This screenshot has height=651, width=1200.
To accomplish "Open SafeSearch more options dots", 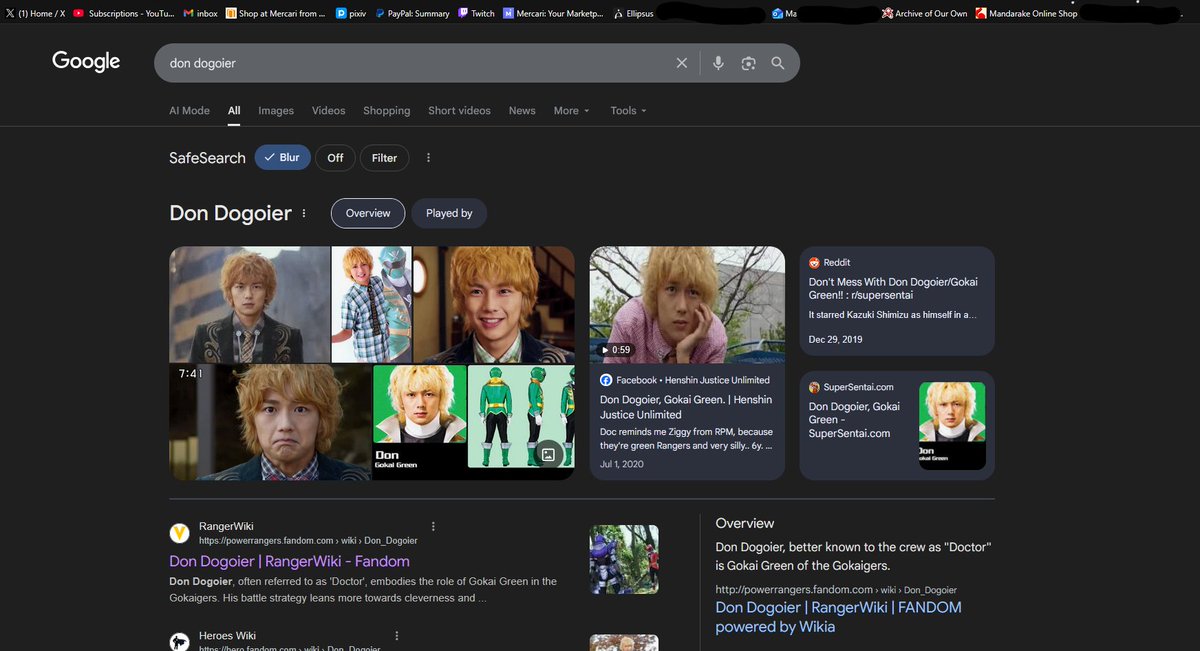I will point(428,158).
